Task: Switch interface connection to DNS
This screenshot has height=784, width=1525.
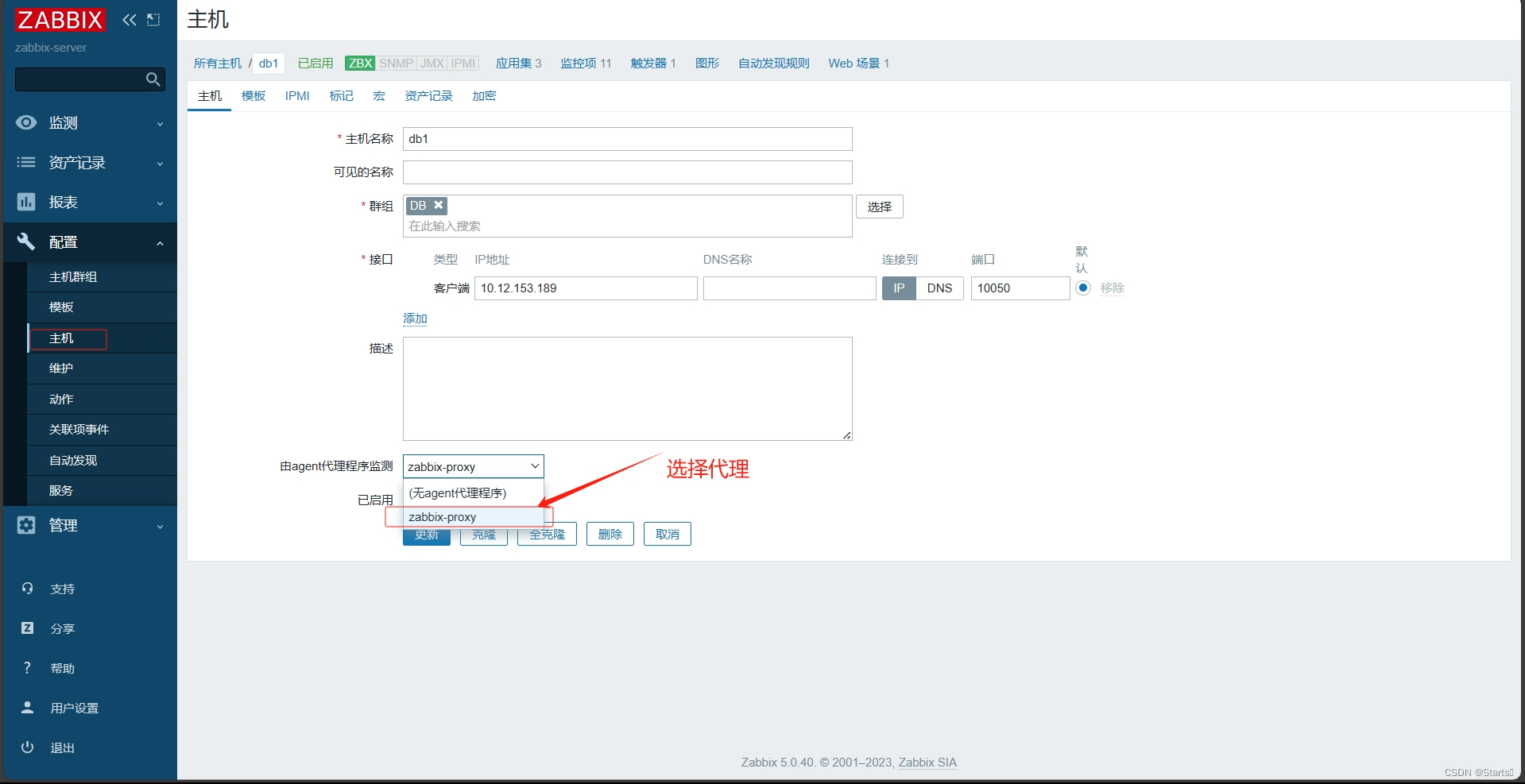Action: click(x=939, y=288)
